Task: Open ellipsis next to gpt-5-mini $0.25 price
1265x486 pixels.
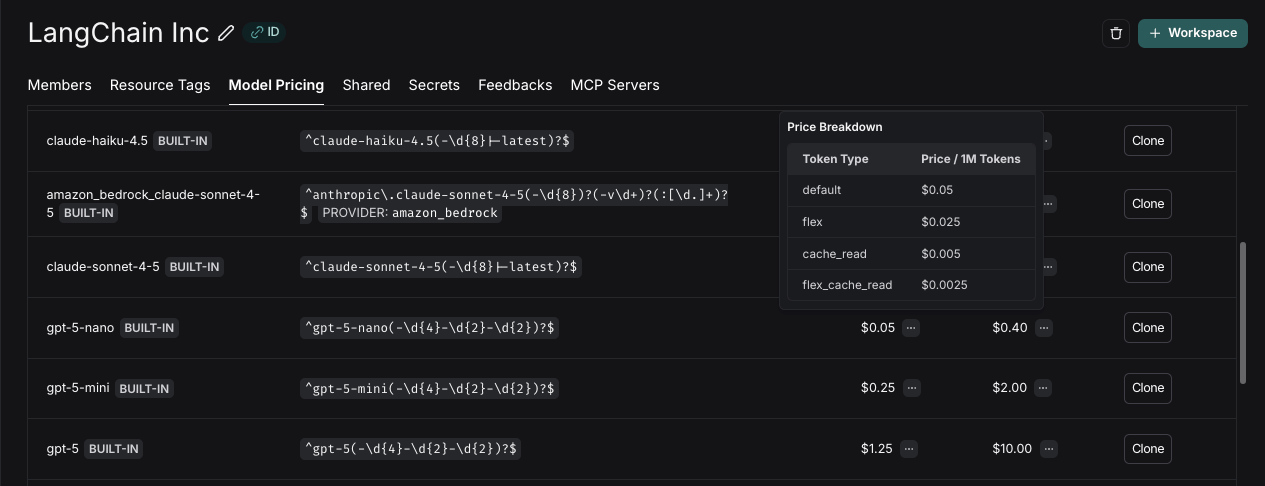Action: point(910,388)
